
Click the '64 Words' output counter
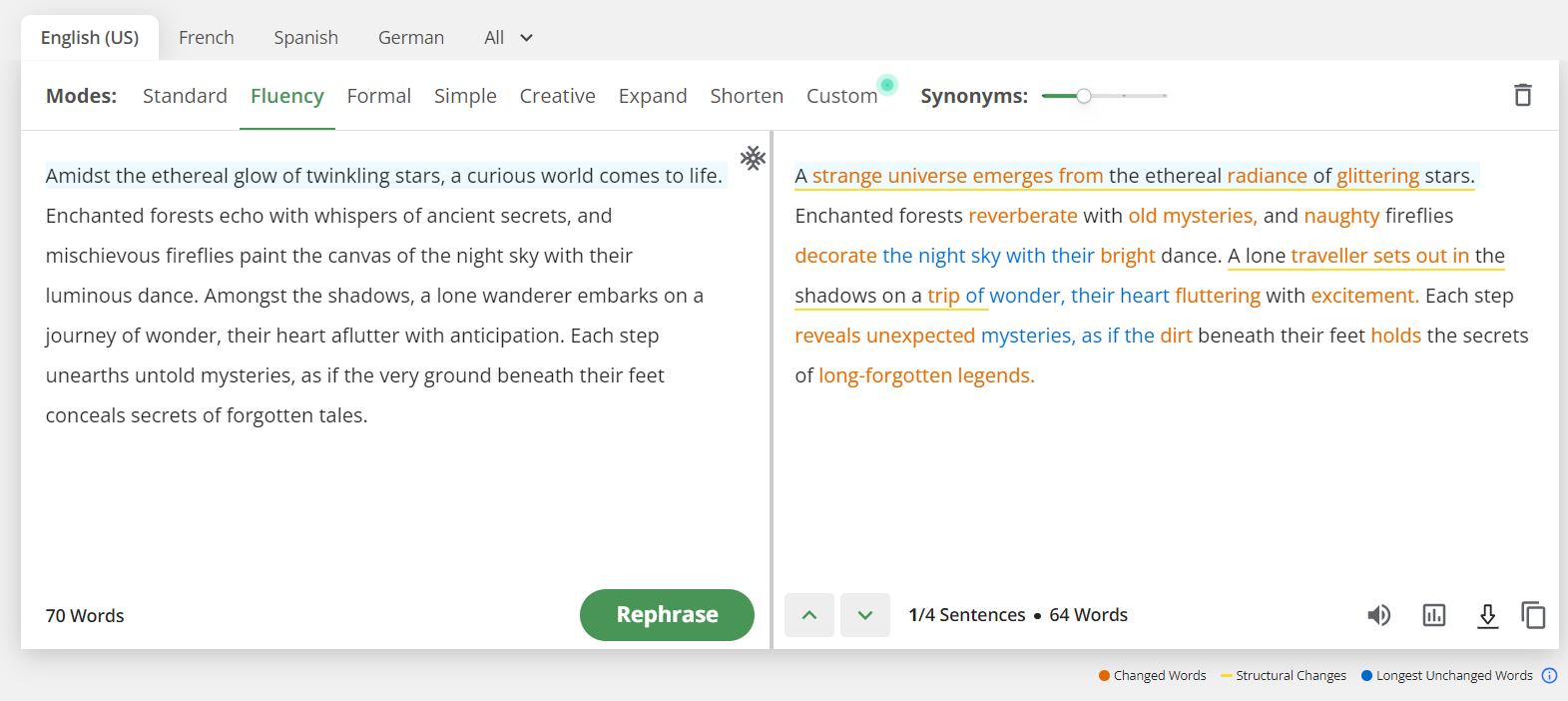click(x=1088, y=615)
